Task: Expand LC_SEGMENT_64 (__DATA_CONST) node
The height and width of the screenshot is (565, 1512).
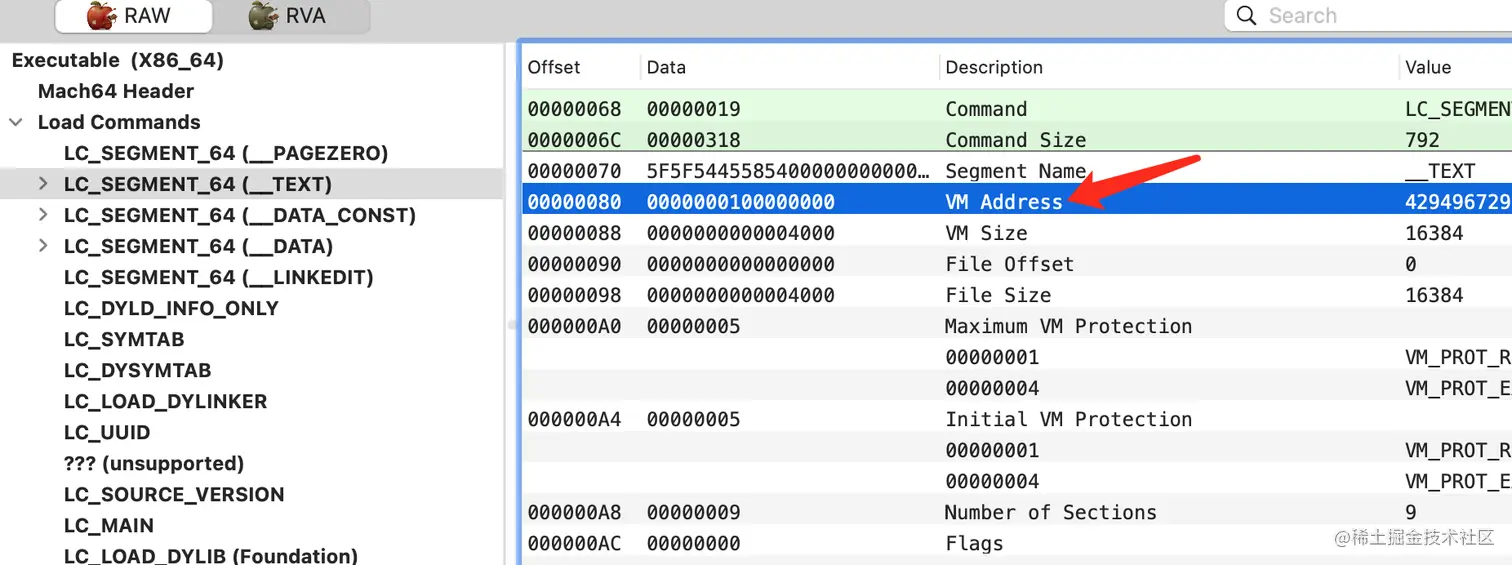Action: 43,215
